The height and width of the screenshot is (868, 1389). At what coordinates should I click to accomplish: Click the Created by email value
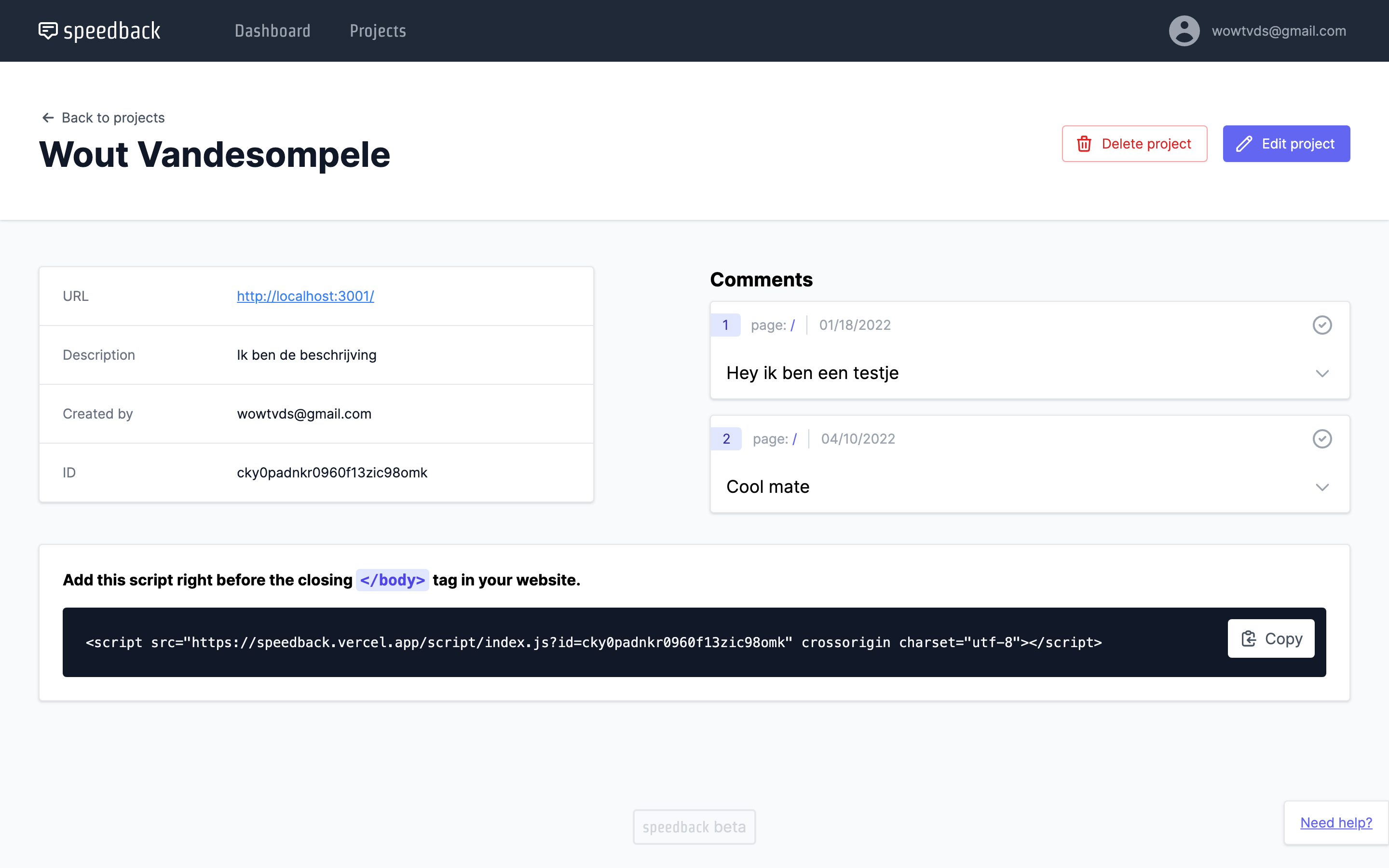point(304,414)
